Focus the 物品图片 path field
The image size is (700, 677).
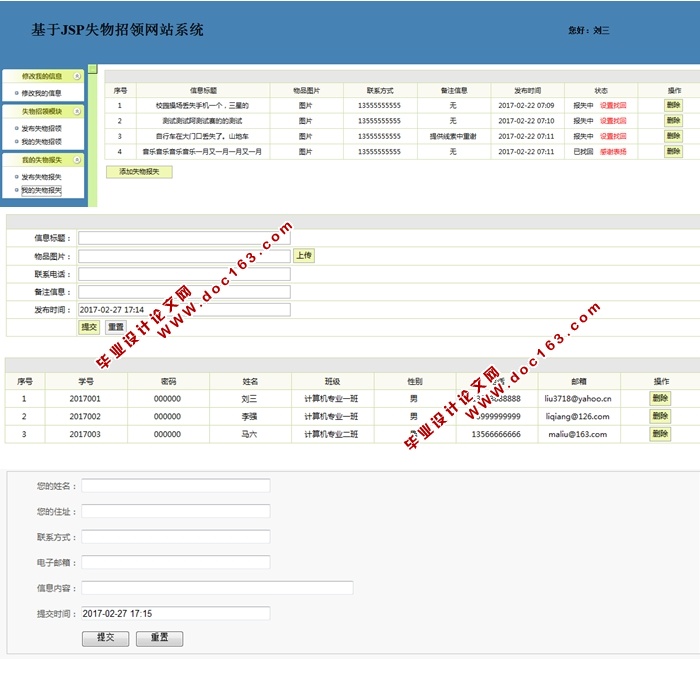[x=184, y=256]
